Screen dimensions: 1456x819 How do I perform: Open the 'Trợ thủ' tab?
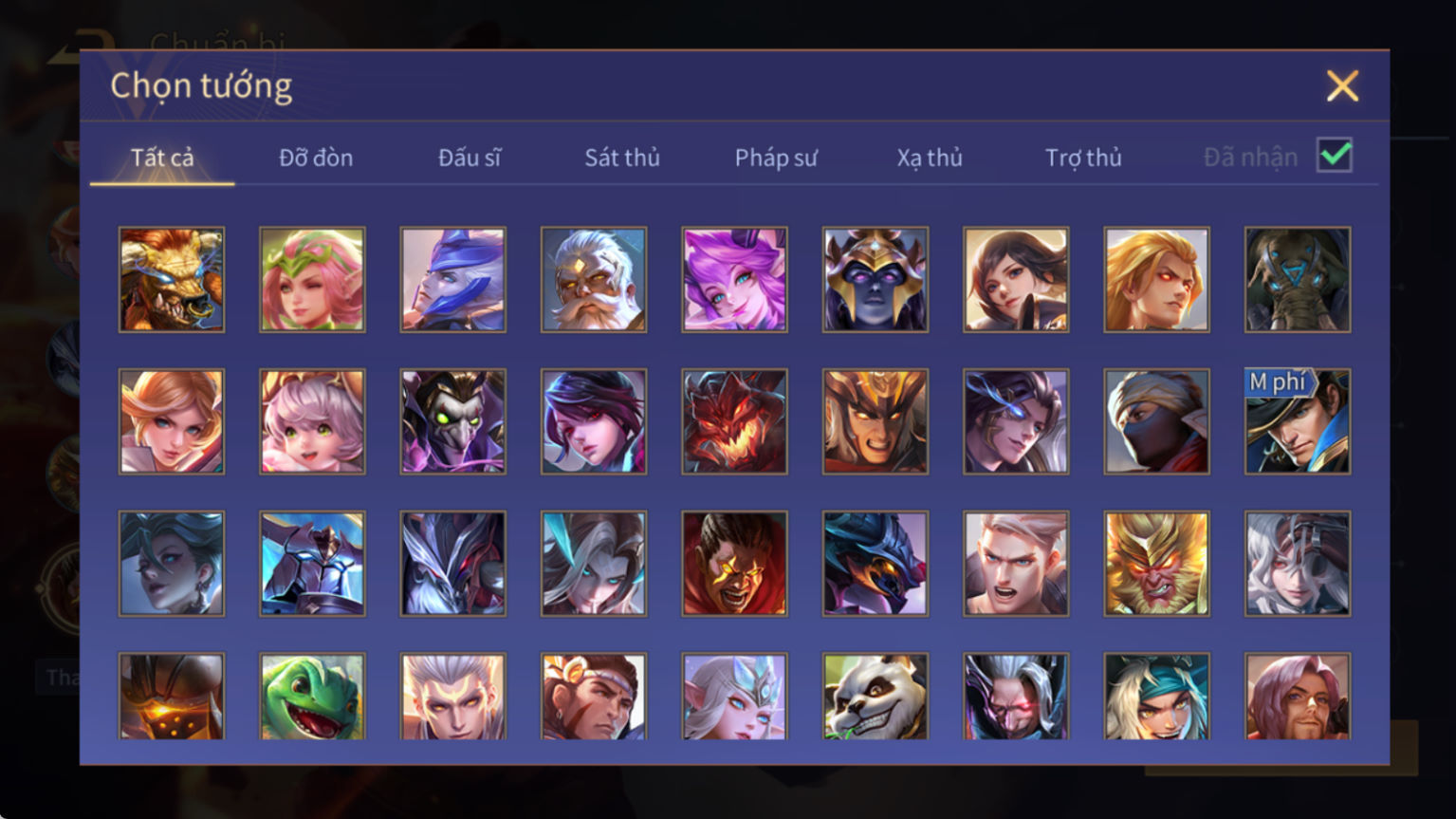1083,158
